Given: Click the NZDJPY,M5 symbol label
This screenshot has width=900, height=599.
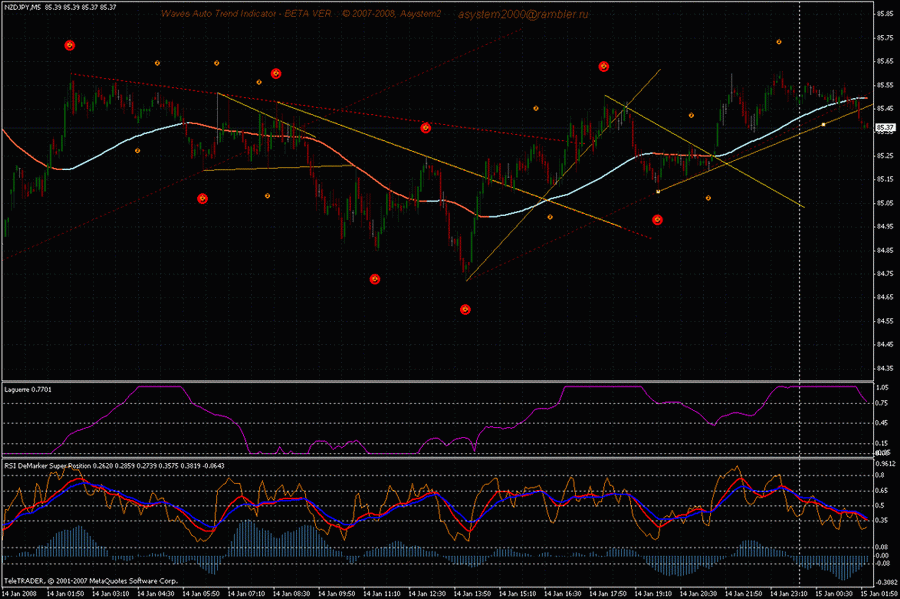Looking at the screenshot, I should (21, 7).
